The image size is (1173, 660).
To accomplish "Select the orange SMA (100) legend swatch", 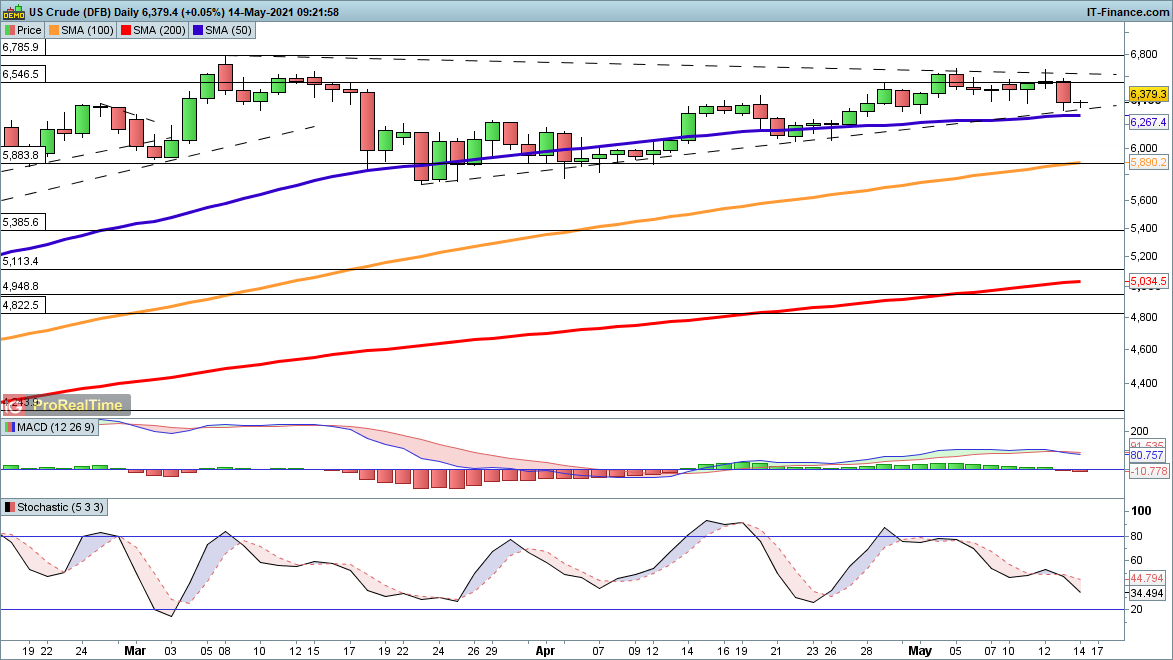I will pos(57,30).
